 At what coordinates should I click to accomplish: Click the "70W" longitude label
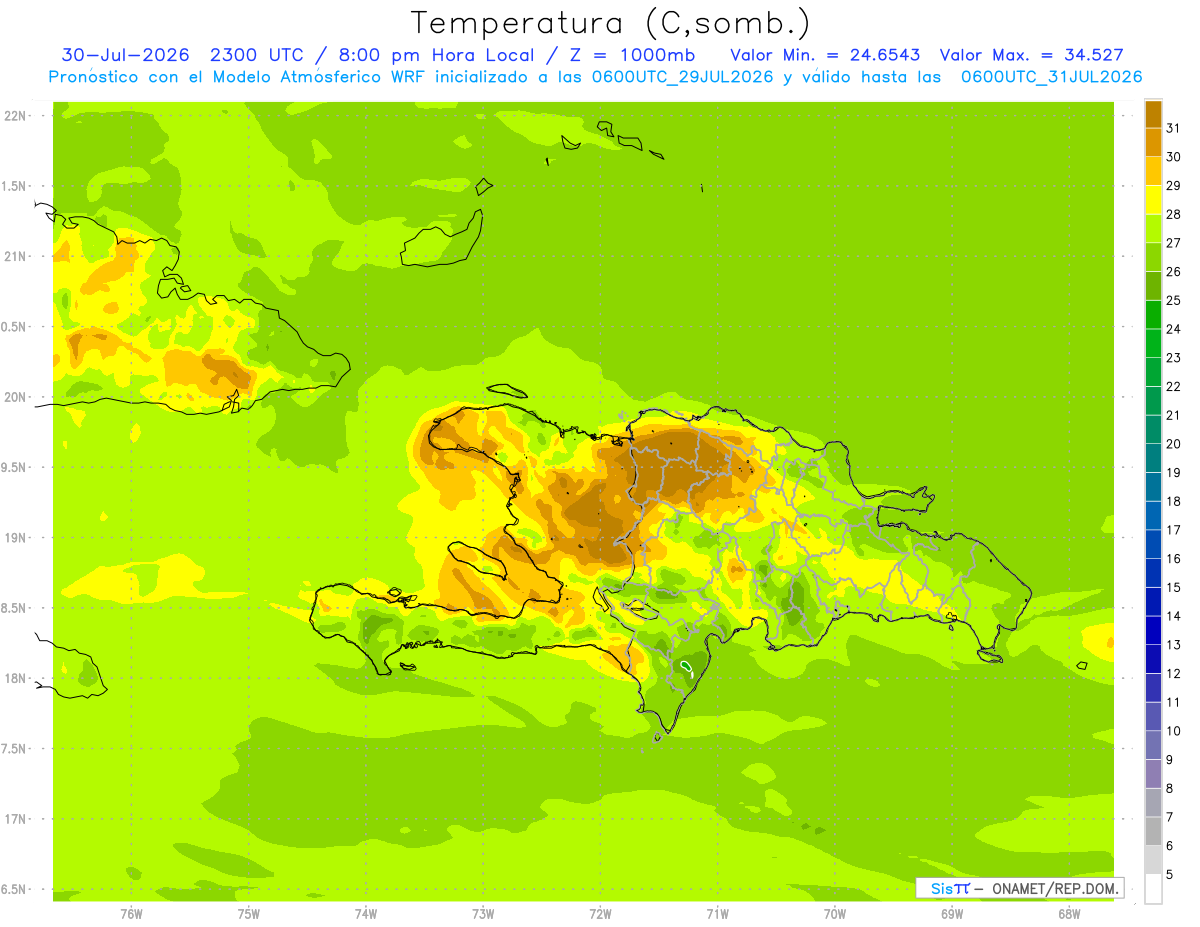click(835, 913)
